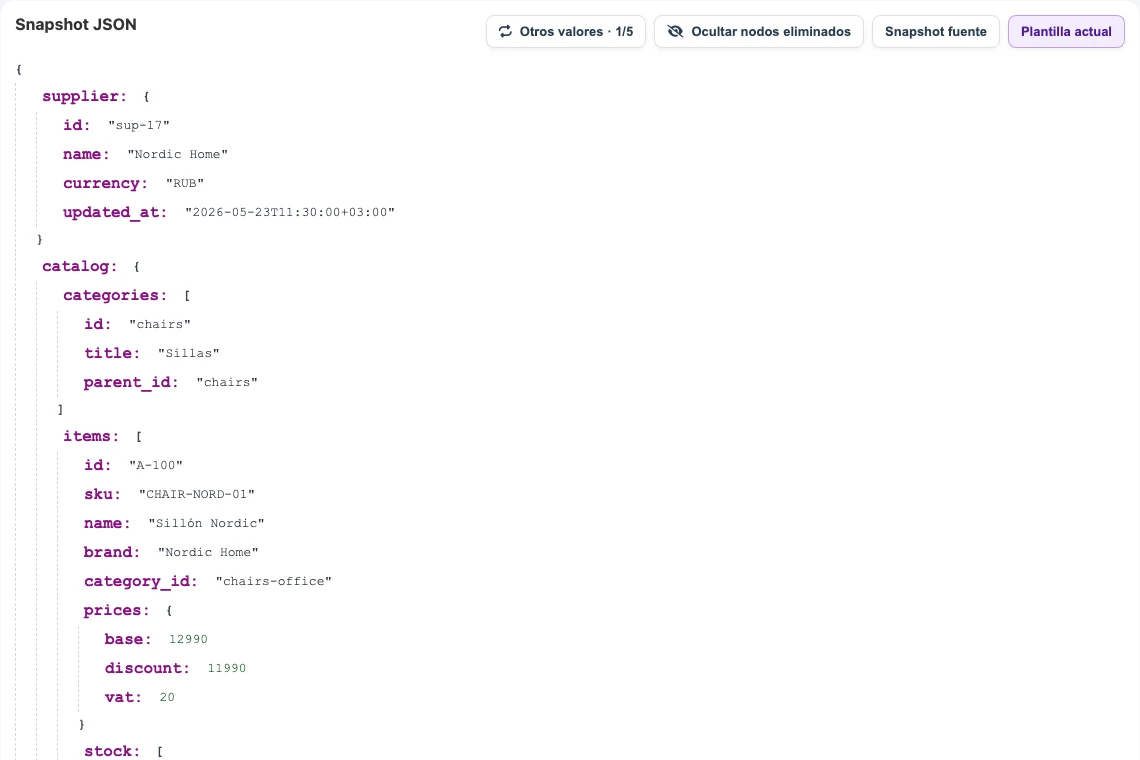This screenshot has height=760, width=1140.
Task: Click the brand key label
Action: (112, 553)
